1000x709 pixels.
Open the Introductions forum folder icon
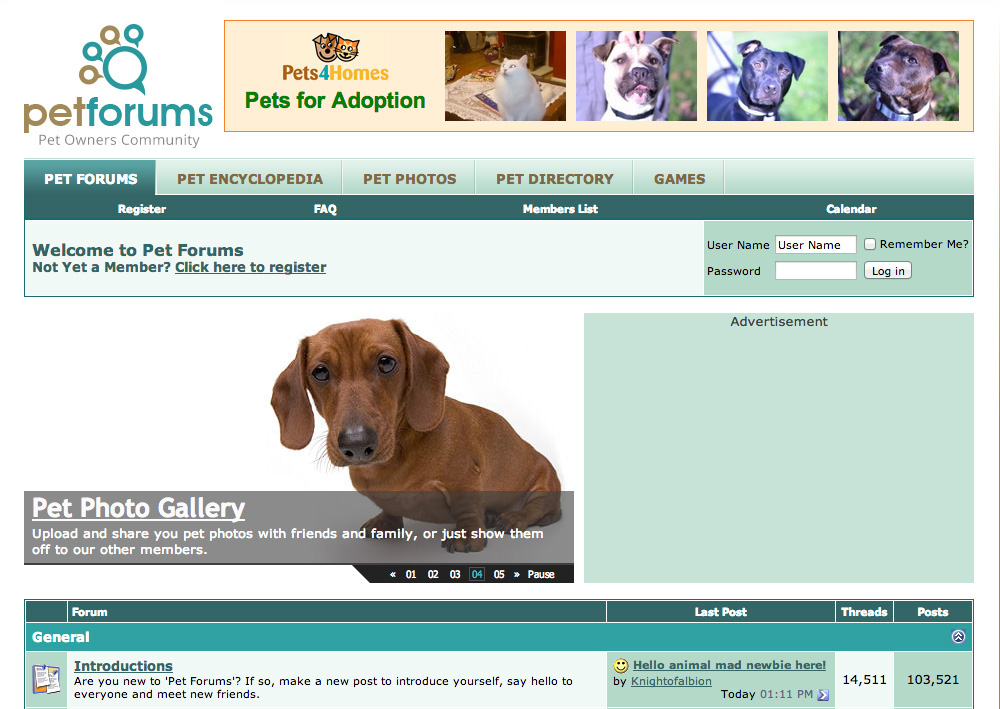tap(46, 680)
